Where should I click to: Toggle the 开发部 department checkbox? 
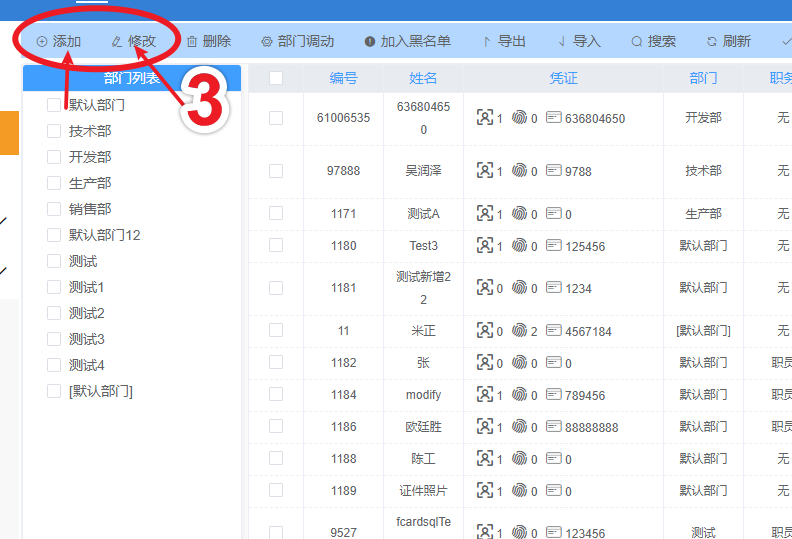(x=54, y=157)
